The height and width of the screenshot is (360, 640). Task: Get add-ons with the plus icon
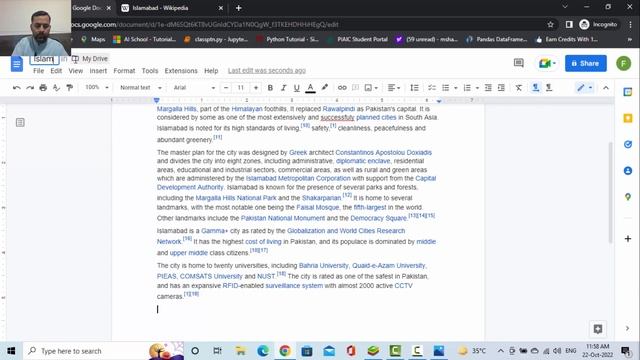(x=628, y=238)
